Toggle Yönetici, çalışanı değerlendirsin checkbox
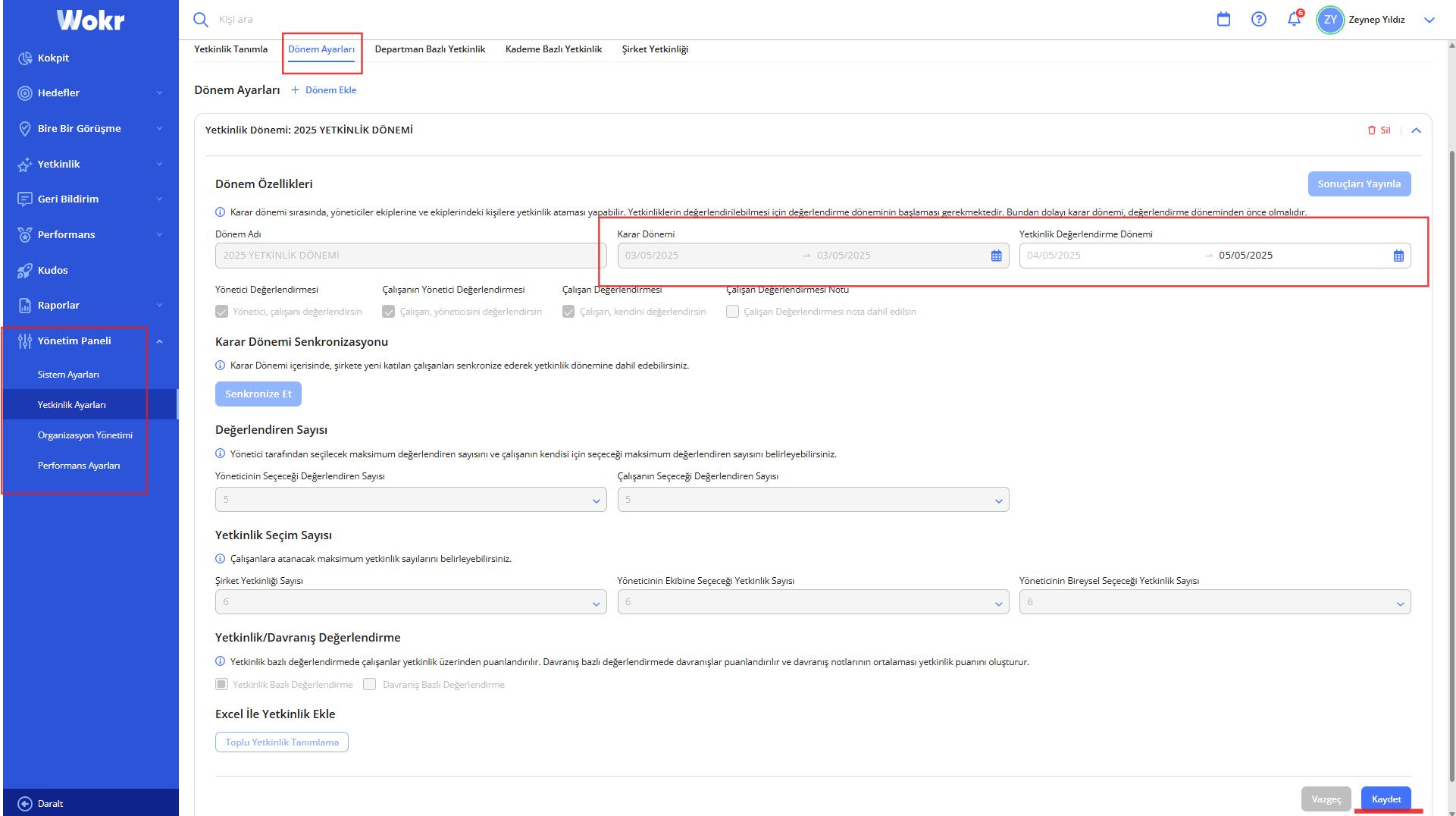The image size is (1456, 816). [222, 312]
